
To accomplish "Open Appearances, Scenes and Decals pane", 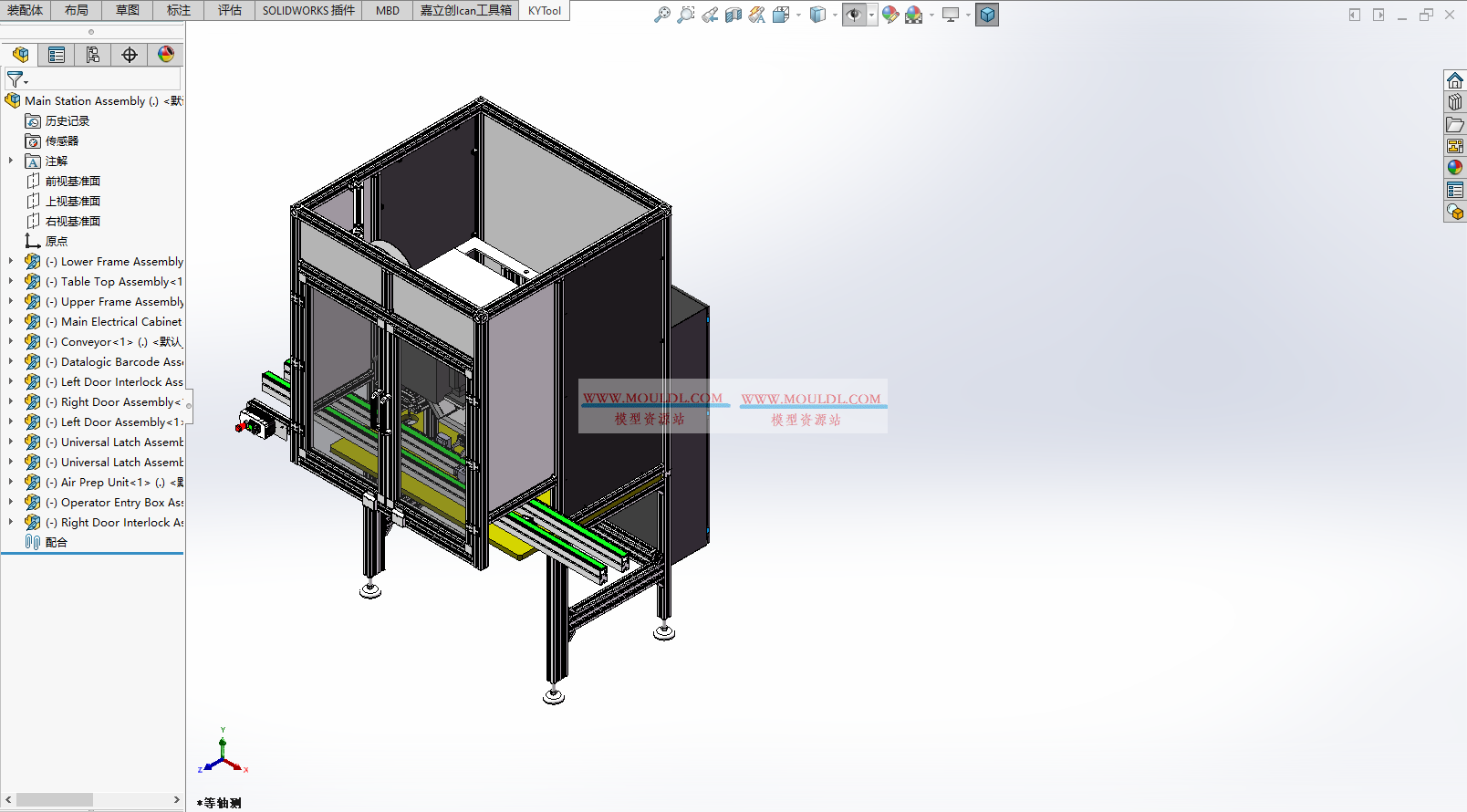I will [x=1455, y=168].
